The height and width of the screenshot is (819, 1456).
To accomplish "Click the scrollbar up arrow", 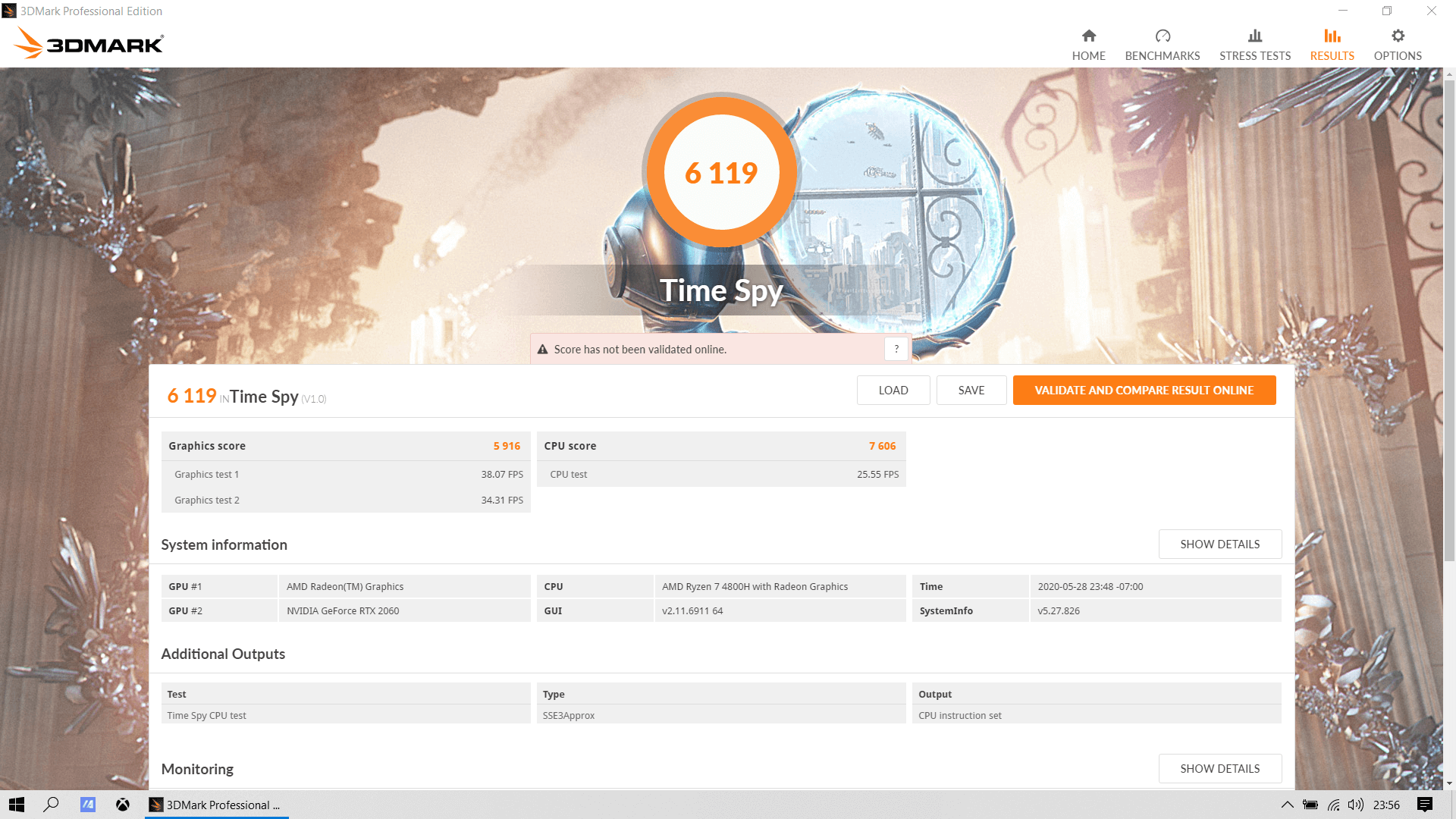I will click(1449, 74).
